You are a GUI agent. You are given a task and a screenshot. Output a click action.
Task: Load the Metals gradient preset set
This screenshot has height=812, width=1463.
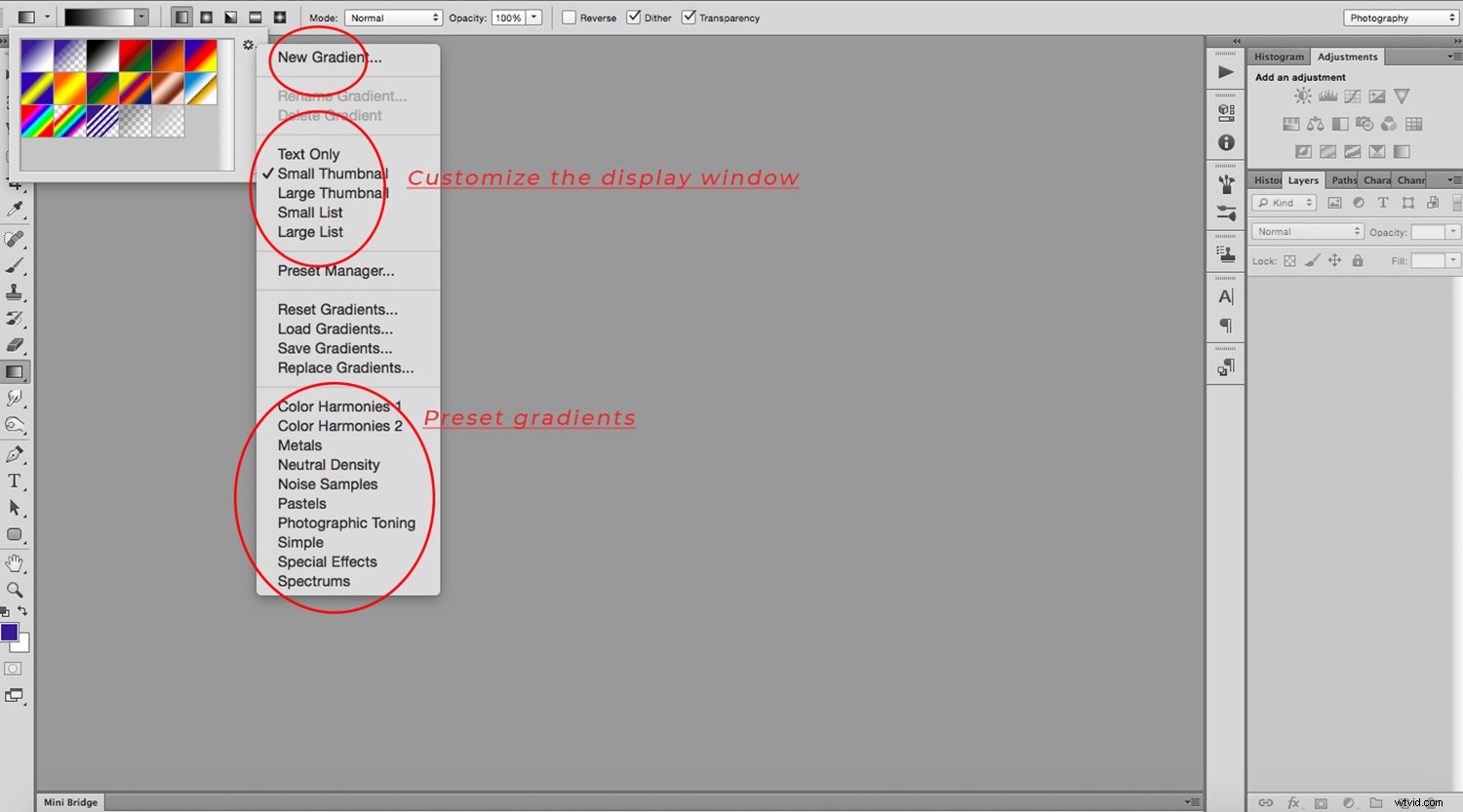299,445
